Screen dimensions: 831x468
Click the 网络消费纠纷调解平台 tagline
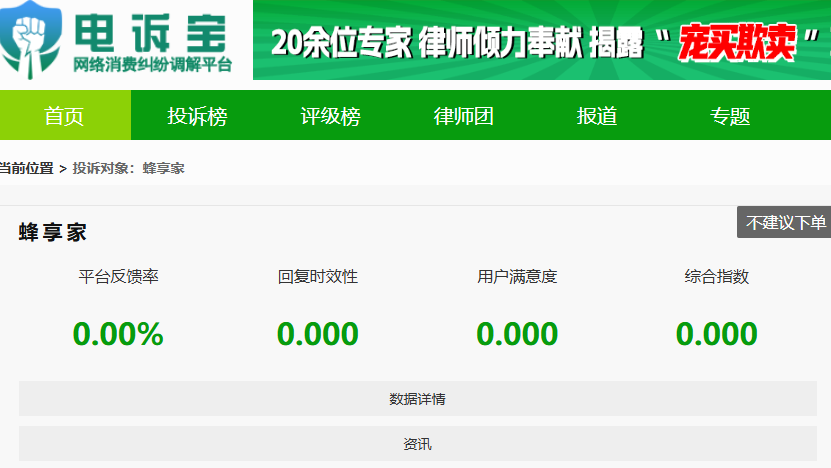[x=153, y=65]
